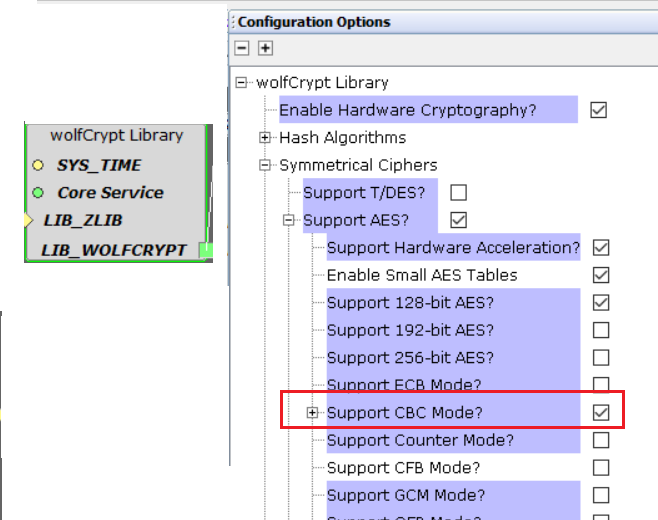Check the Support Counter Mode box

[601, 440]
